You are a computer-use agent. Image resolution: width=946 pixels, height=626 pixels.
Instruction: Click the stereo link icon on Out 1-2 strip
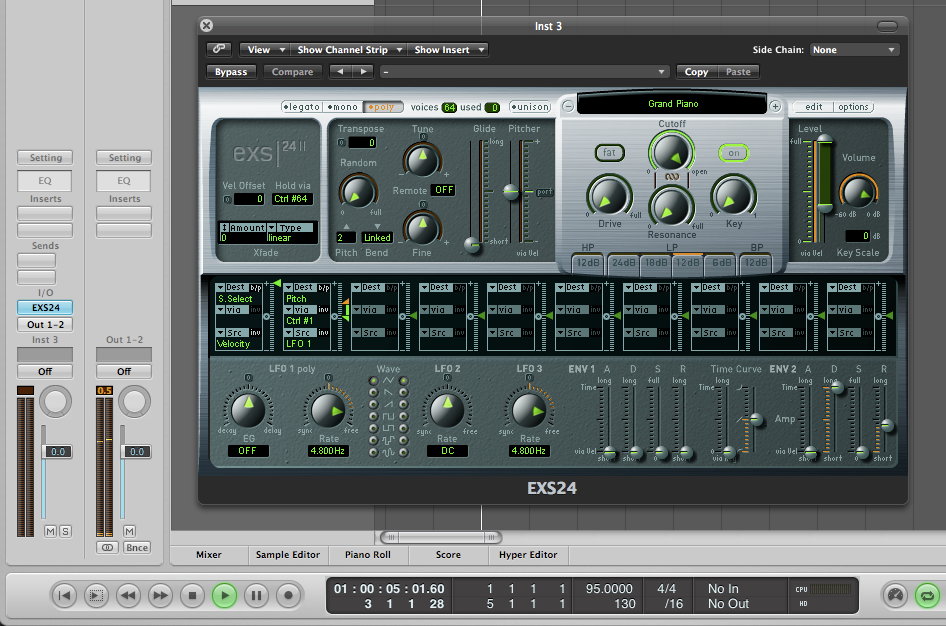point(107,548)
